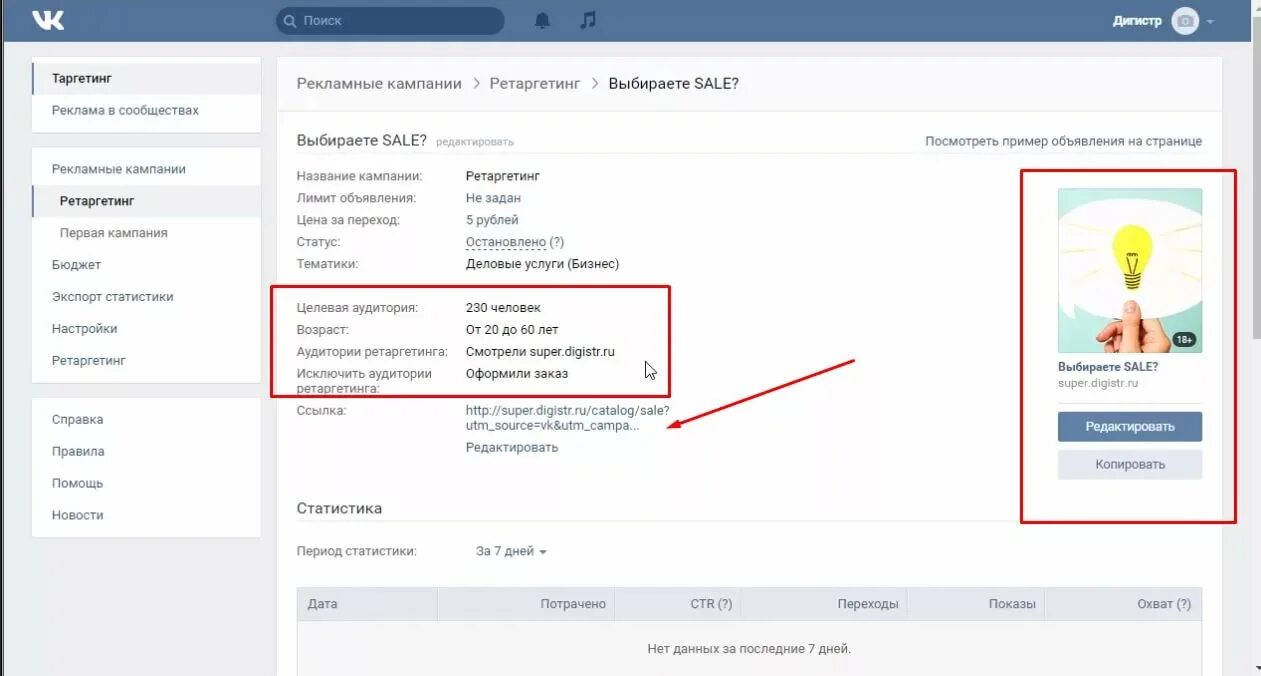The image size is (1261, 676).
Task: Open За 7 дней period dropdown
Action: [511, 552]
